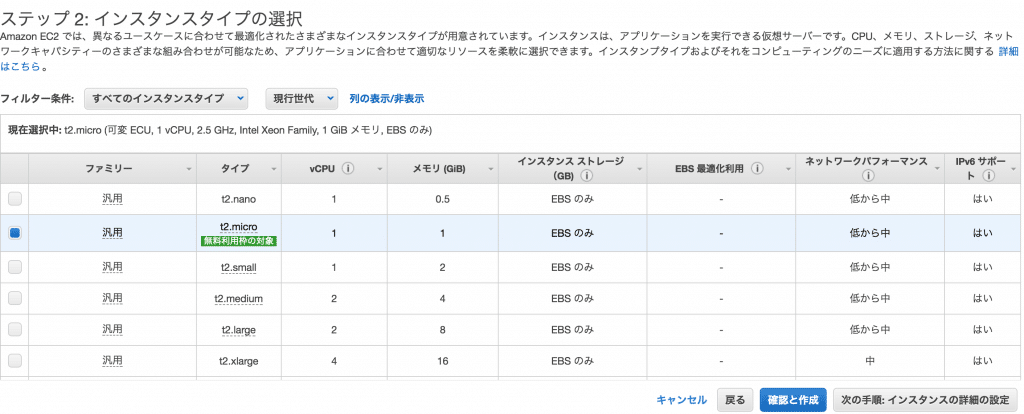Click the vCPU column sort arrow
Screen dimensions: 1024x414
click(379, 169)
